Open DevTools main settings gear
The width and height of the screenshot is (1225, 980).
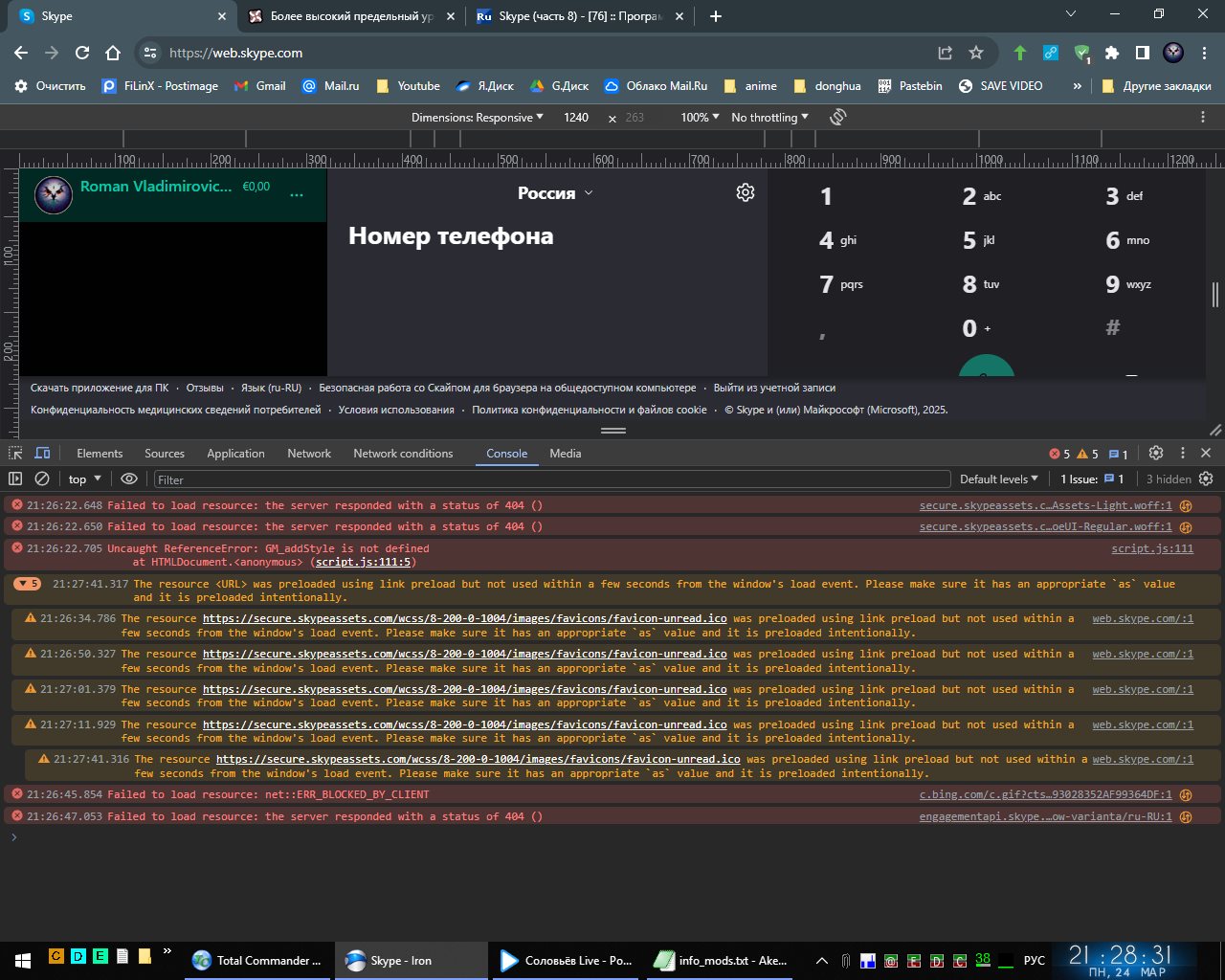click(1156, 453)
